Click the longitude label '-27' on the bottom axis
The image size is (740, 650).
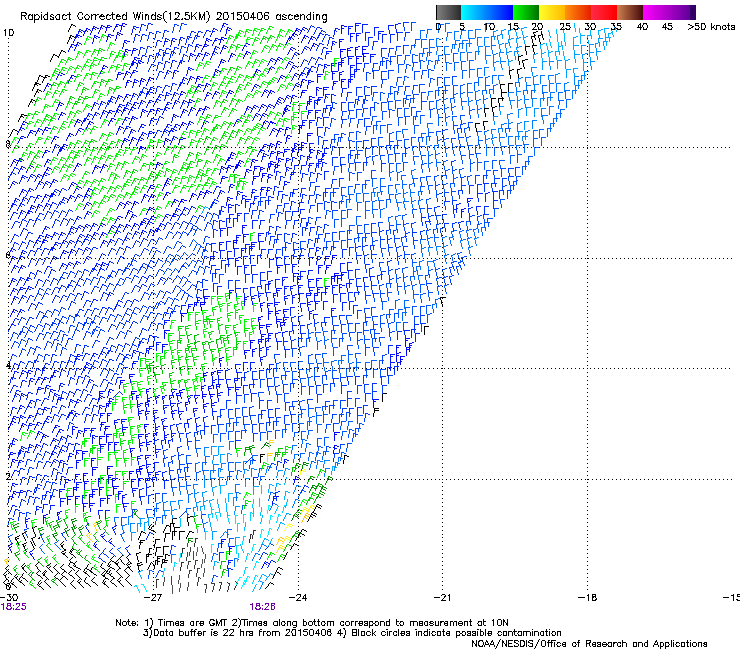click(152, 598)
